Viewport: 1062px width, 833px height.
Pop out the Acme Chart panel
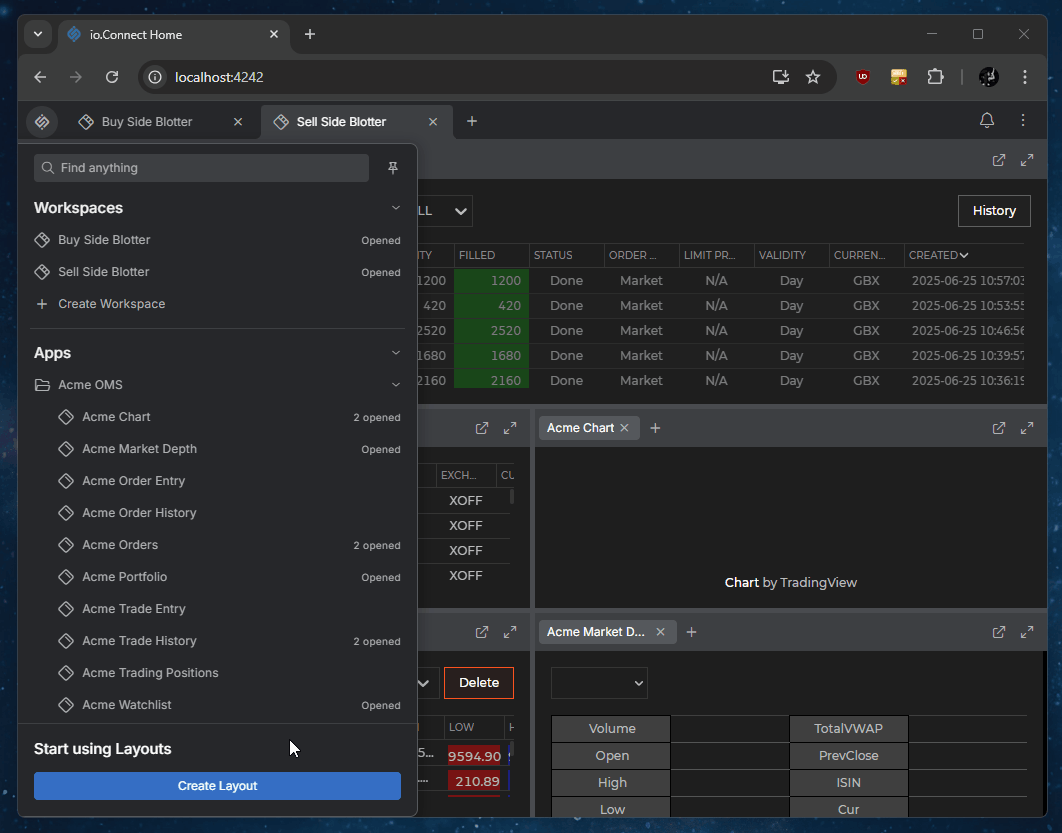pyautogui.click(x=999, y=428)
